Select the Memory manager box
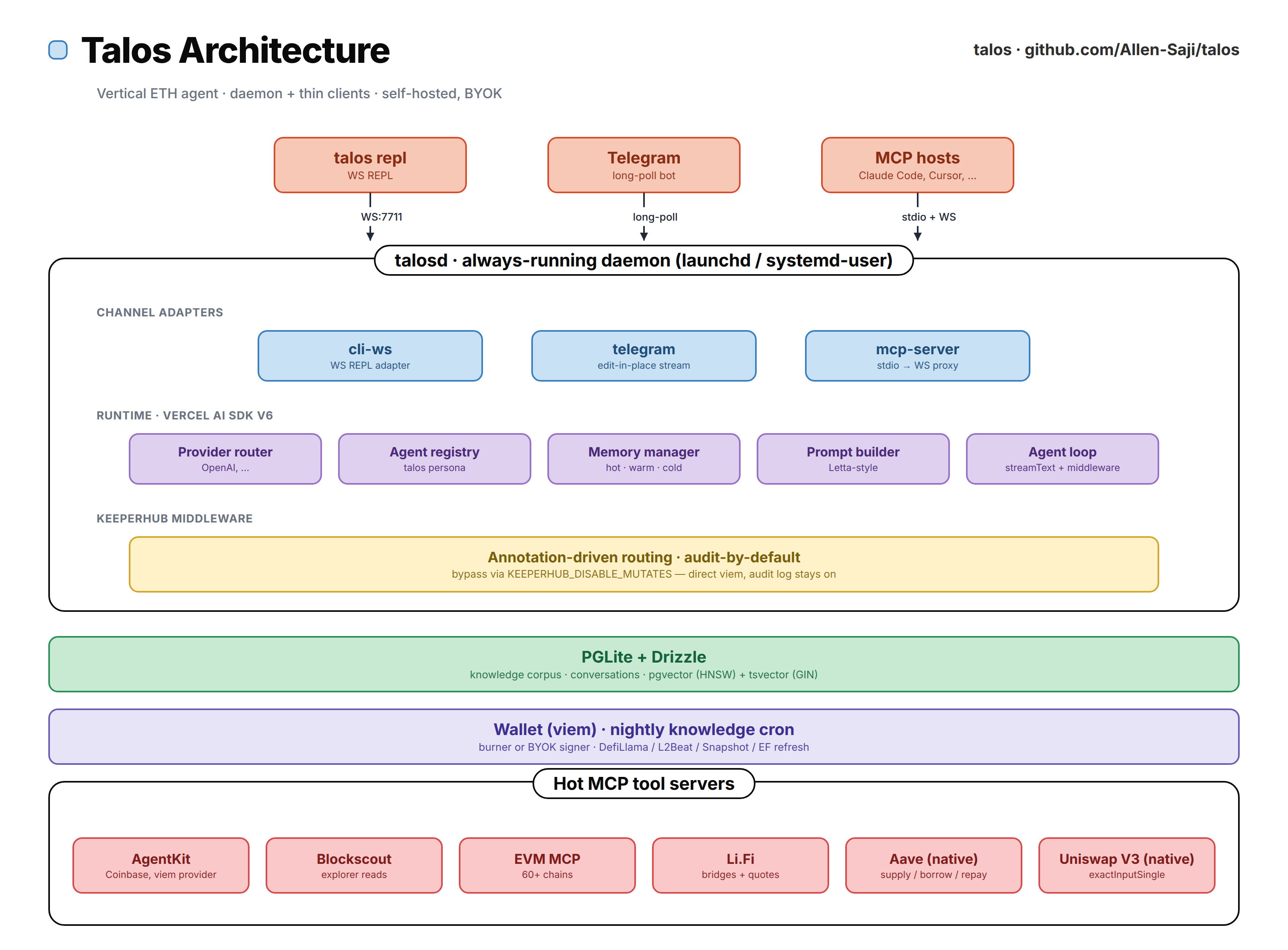The height and width of the screenshot is (950, 1288). click(644, 459)
